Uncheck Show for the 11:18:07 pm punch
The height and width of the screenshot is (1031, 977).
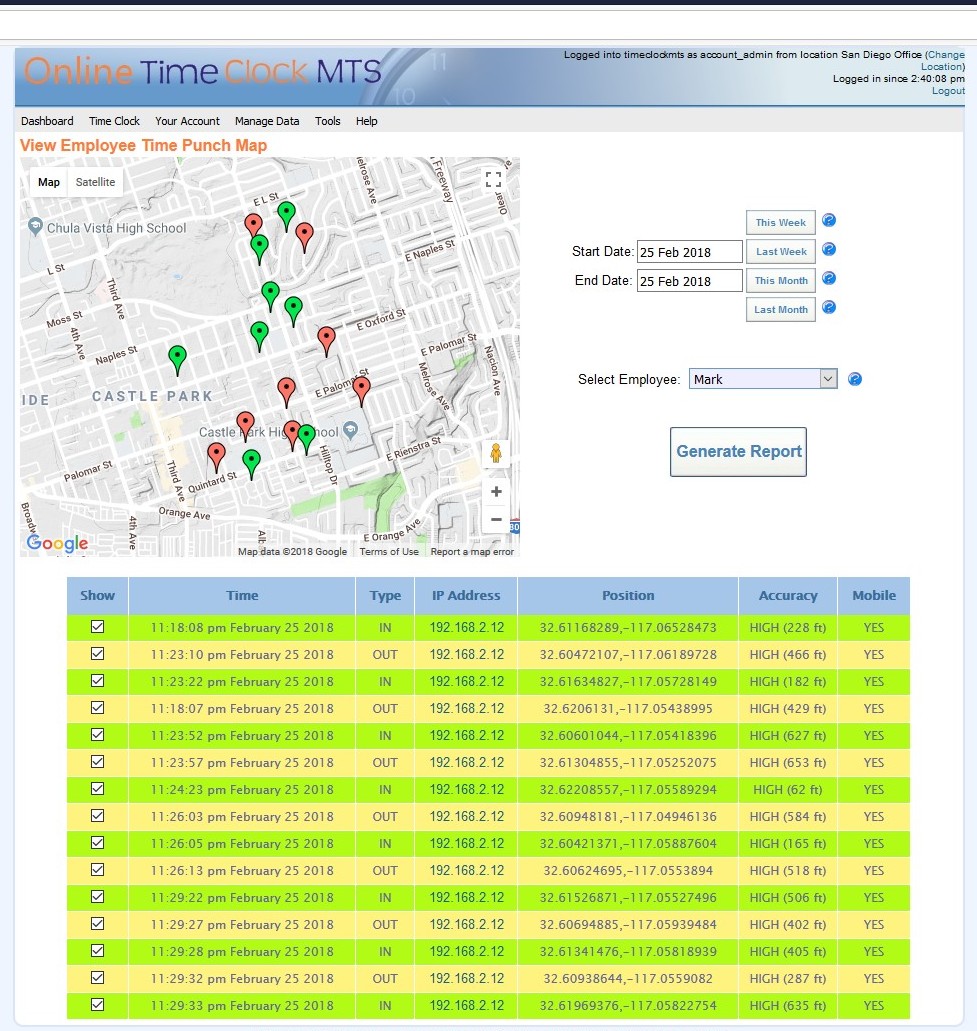point(97,707)
